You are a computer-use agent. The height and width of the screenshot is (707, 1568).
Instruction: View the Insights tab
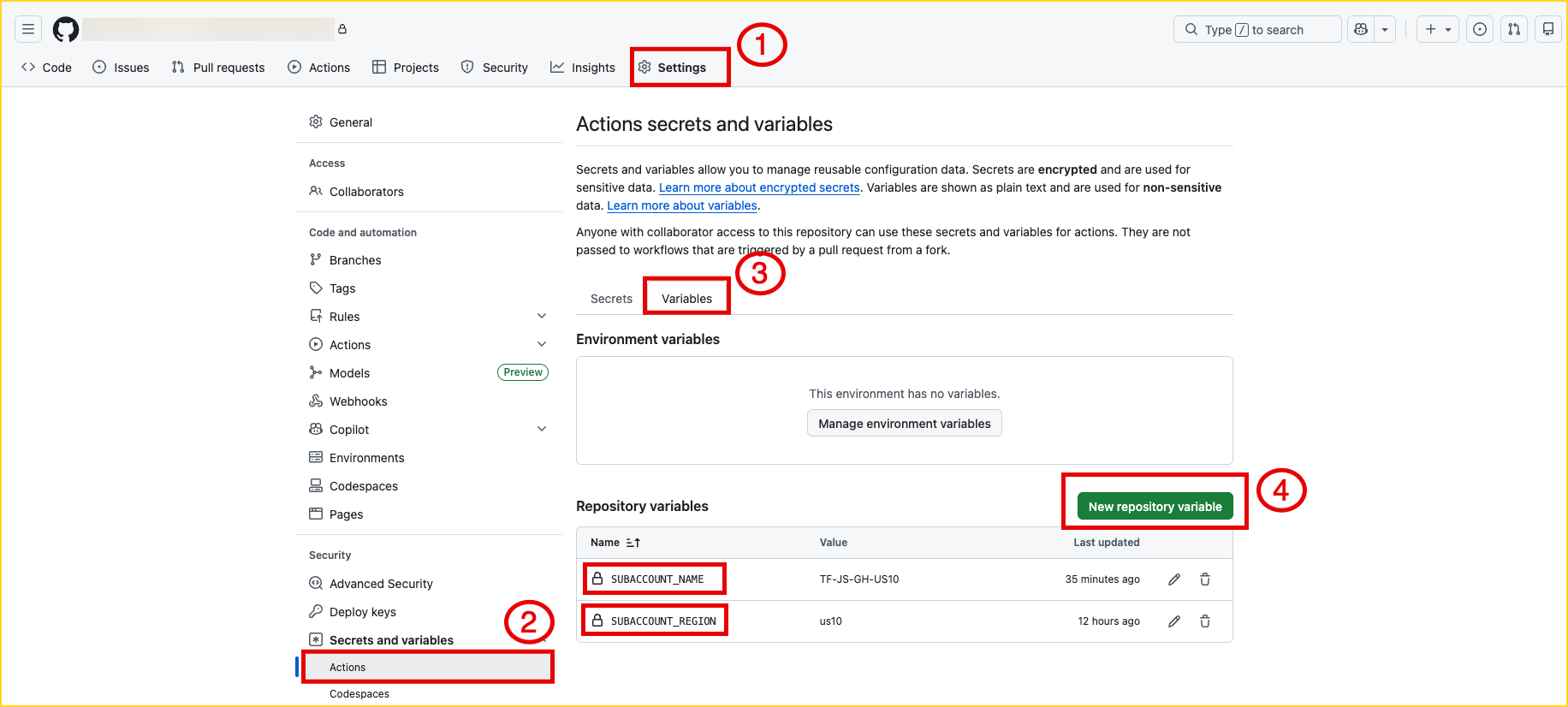coord(583,68)
